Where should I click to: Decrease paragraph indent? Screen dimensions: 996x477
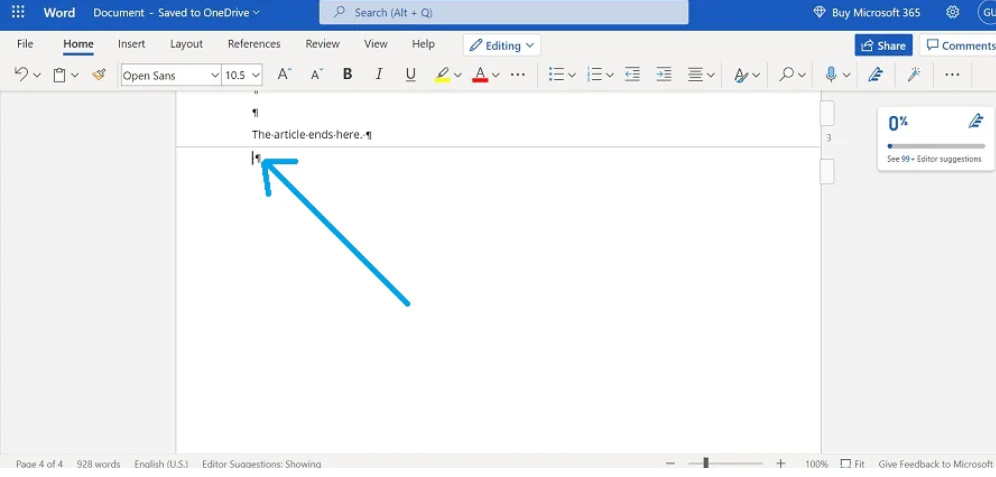[631, 75]
